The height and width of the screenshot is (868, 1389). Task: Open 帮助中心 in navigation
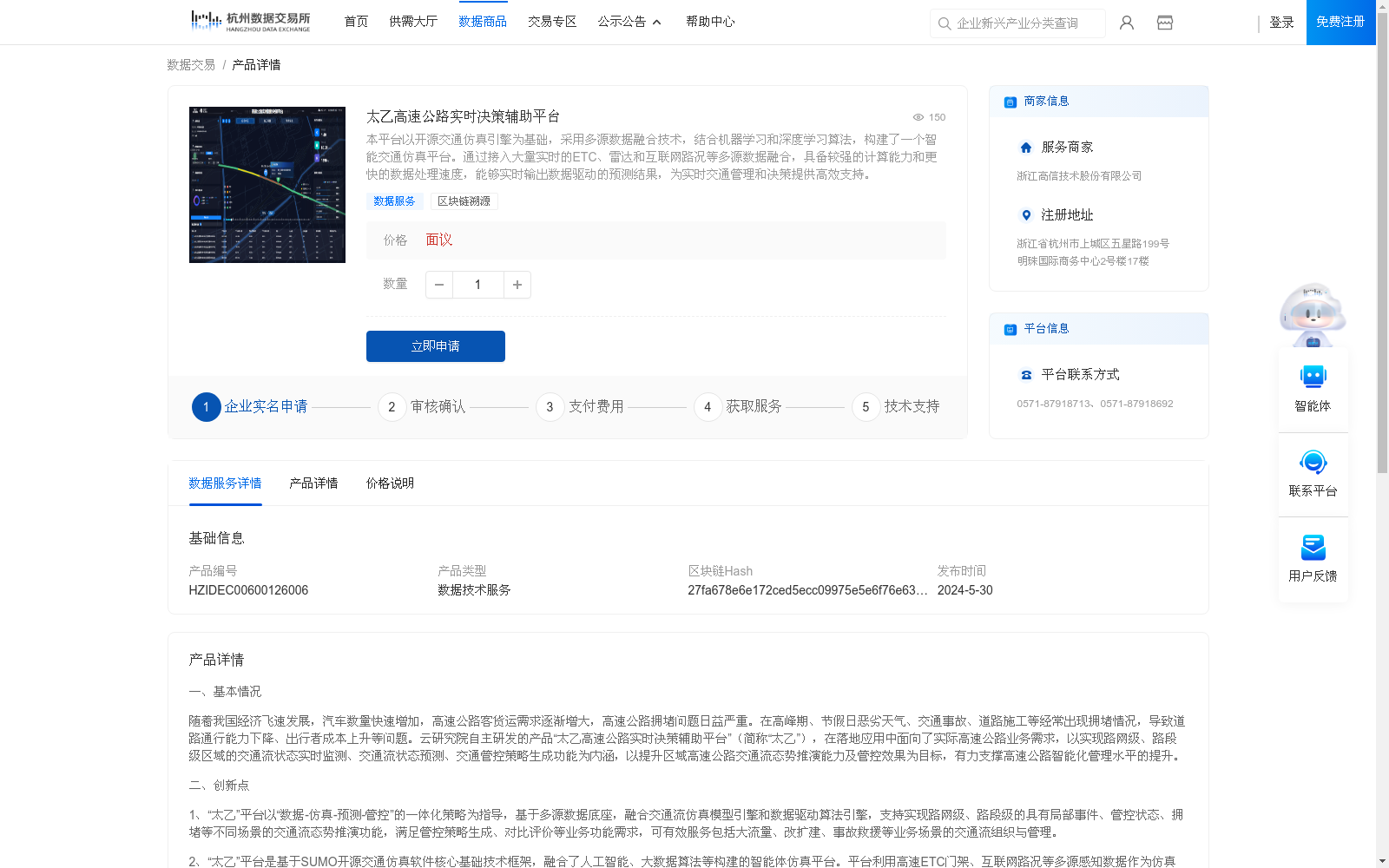coord(710,22)
